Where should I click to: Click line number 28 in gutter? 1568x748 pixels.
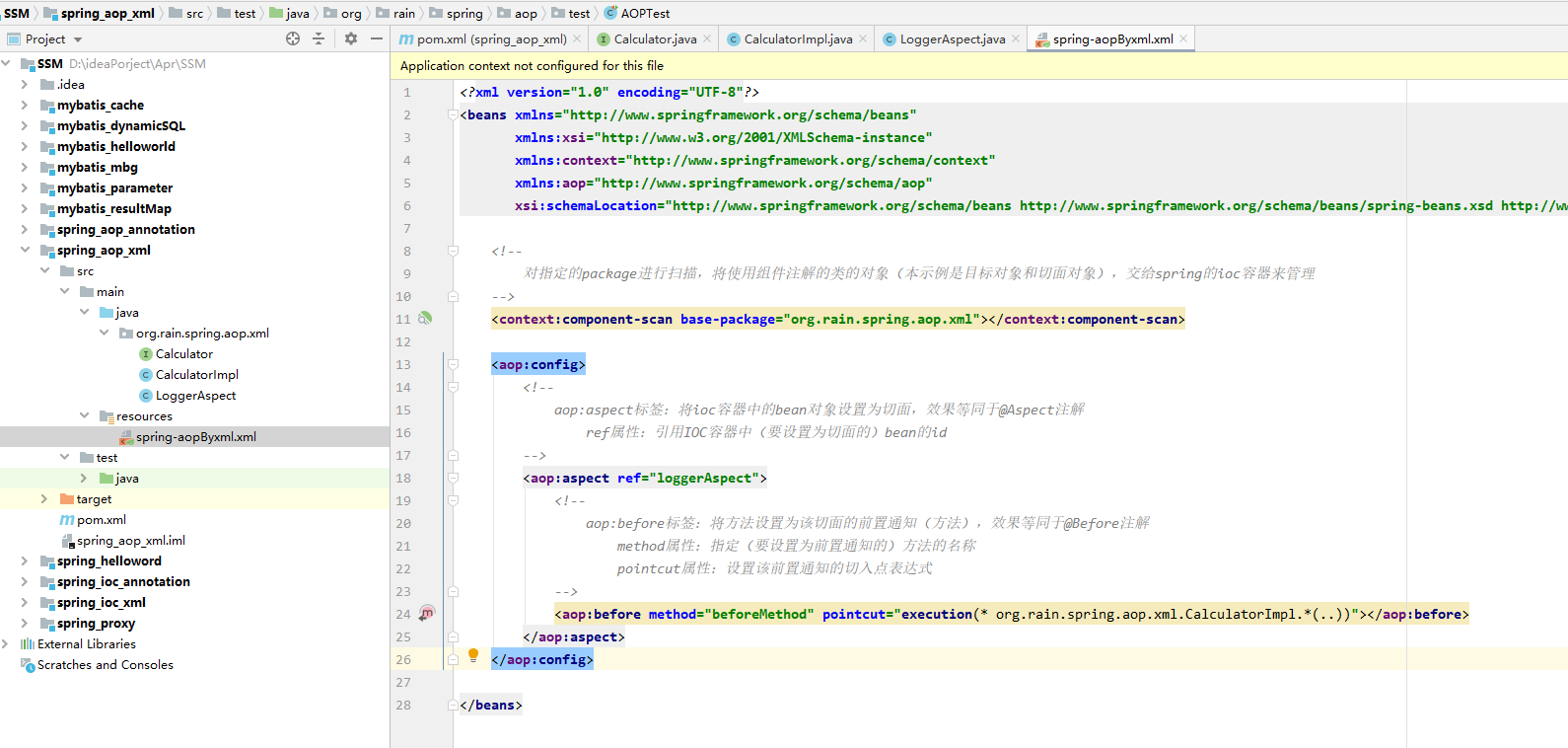coord(403,705)
